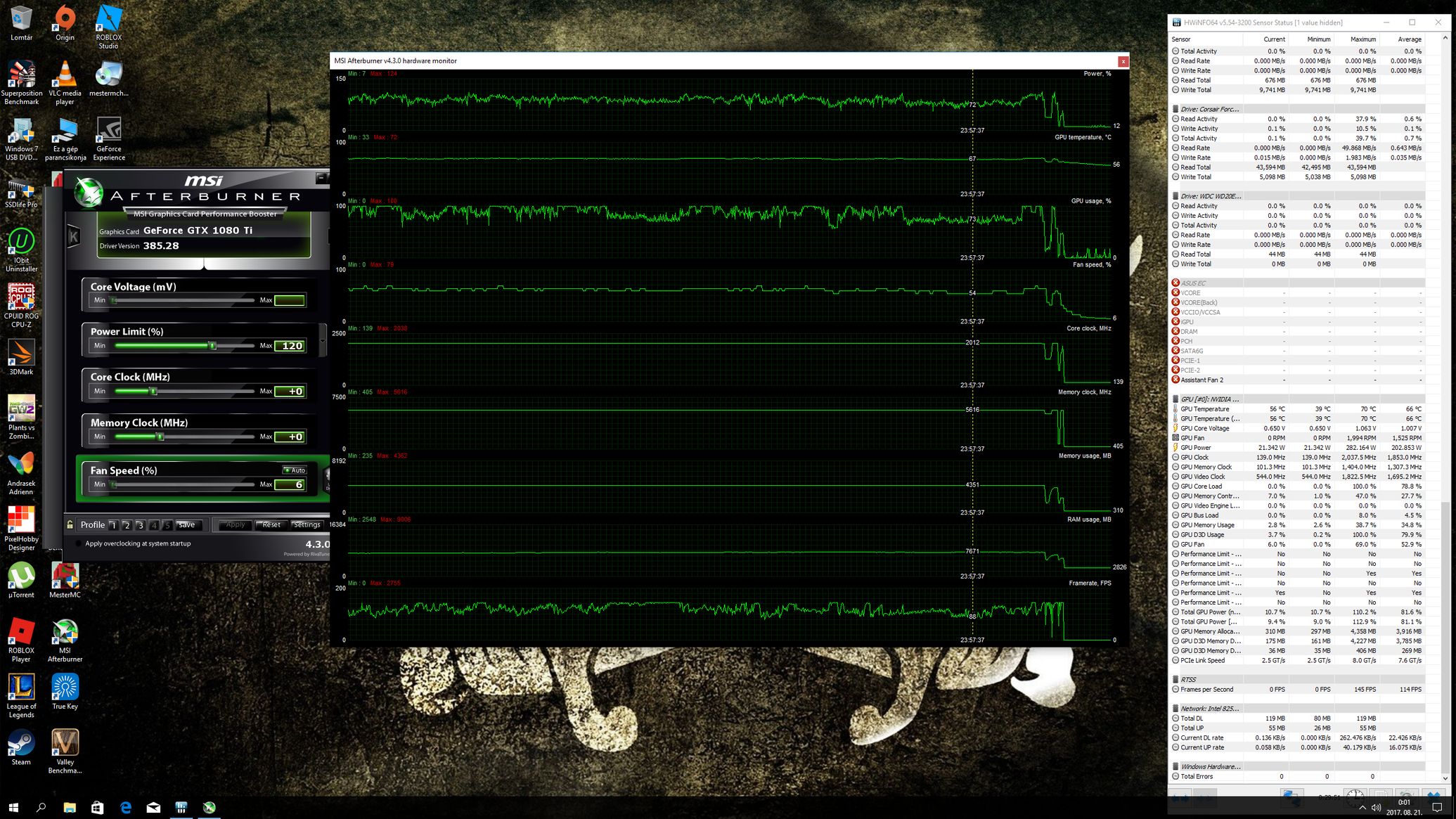The width and height of the screenshot is (1456, 819).
Task: Select Afterburner profile slot 2
Action: coord(127,525)
